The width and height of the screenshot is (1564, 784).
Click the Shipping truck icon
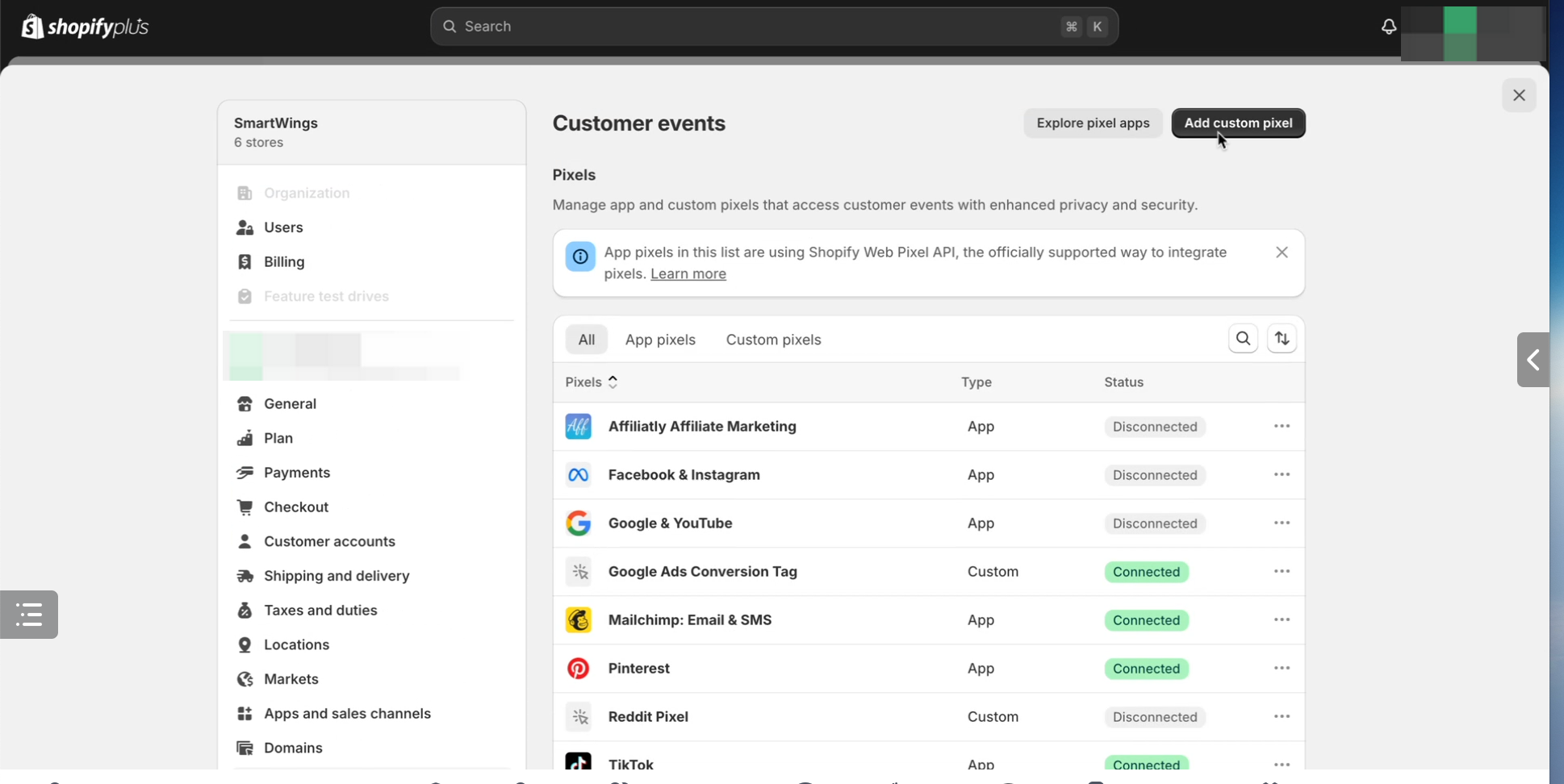(245, 576)
